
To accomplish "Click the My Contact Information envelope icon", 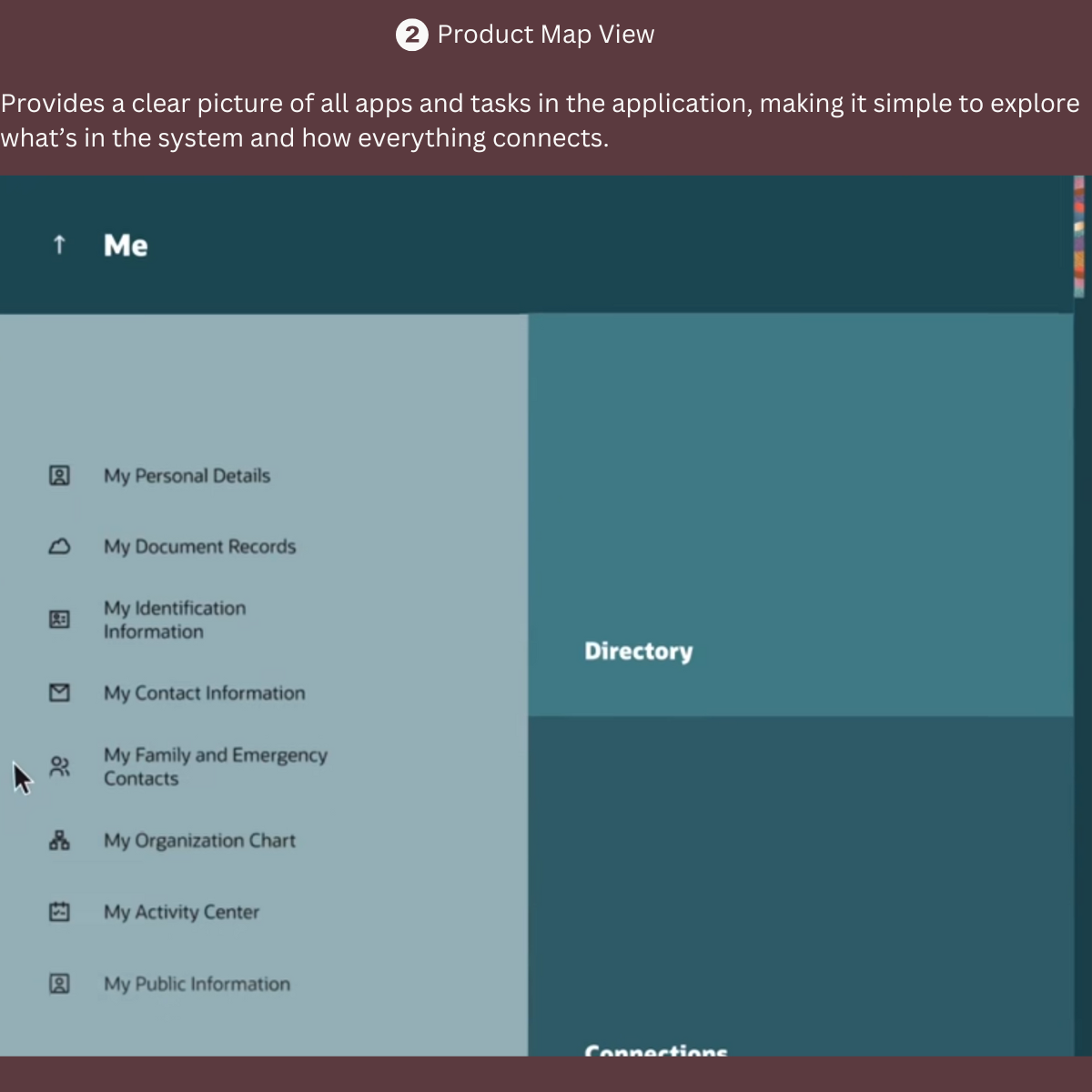I will tap(59, 693).
